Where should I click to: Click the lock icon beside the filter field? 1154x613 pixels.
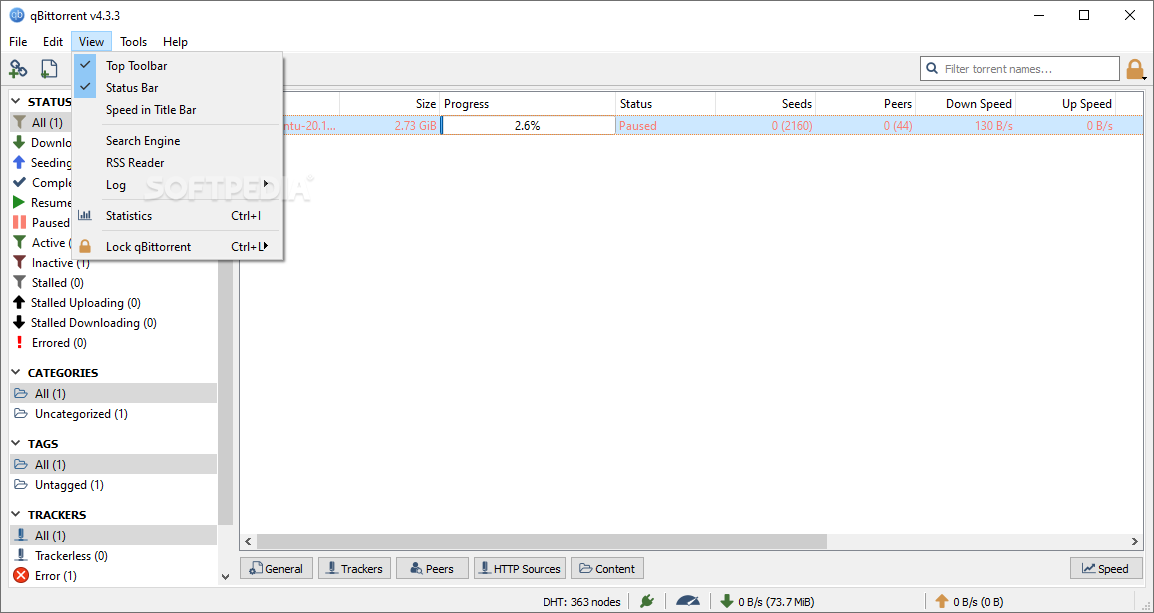pos(1134,68)
